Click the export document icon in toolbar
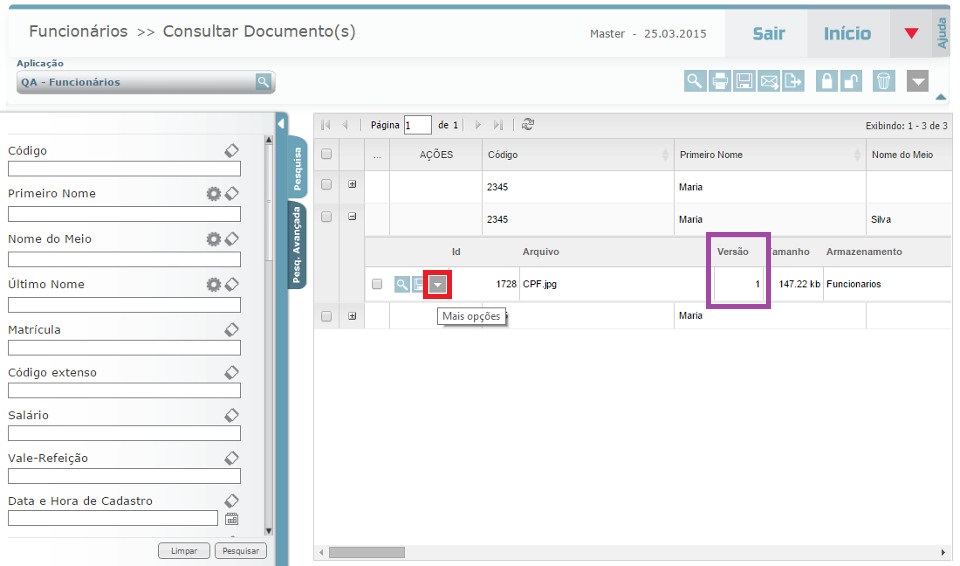 pos(793,82)
